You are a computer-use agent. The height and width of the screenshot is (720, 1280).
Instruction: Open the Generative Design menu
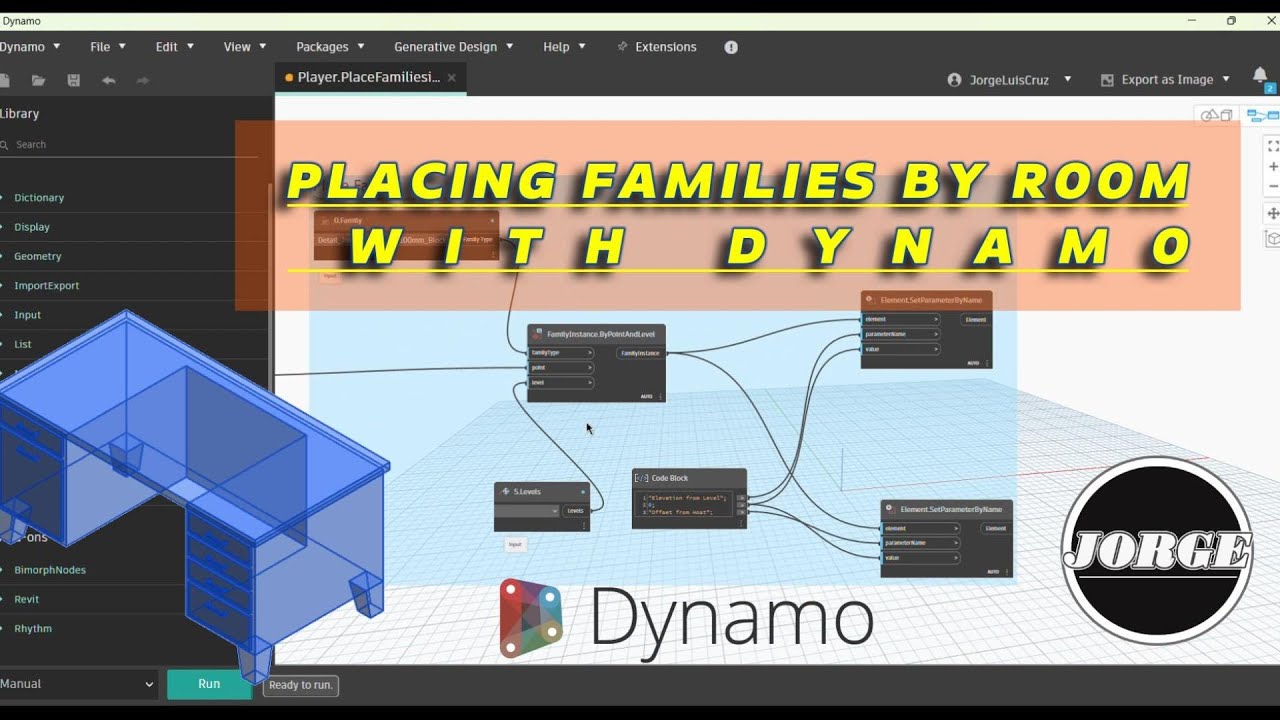point(453,47)
